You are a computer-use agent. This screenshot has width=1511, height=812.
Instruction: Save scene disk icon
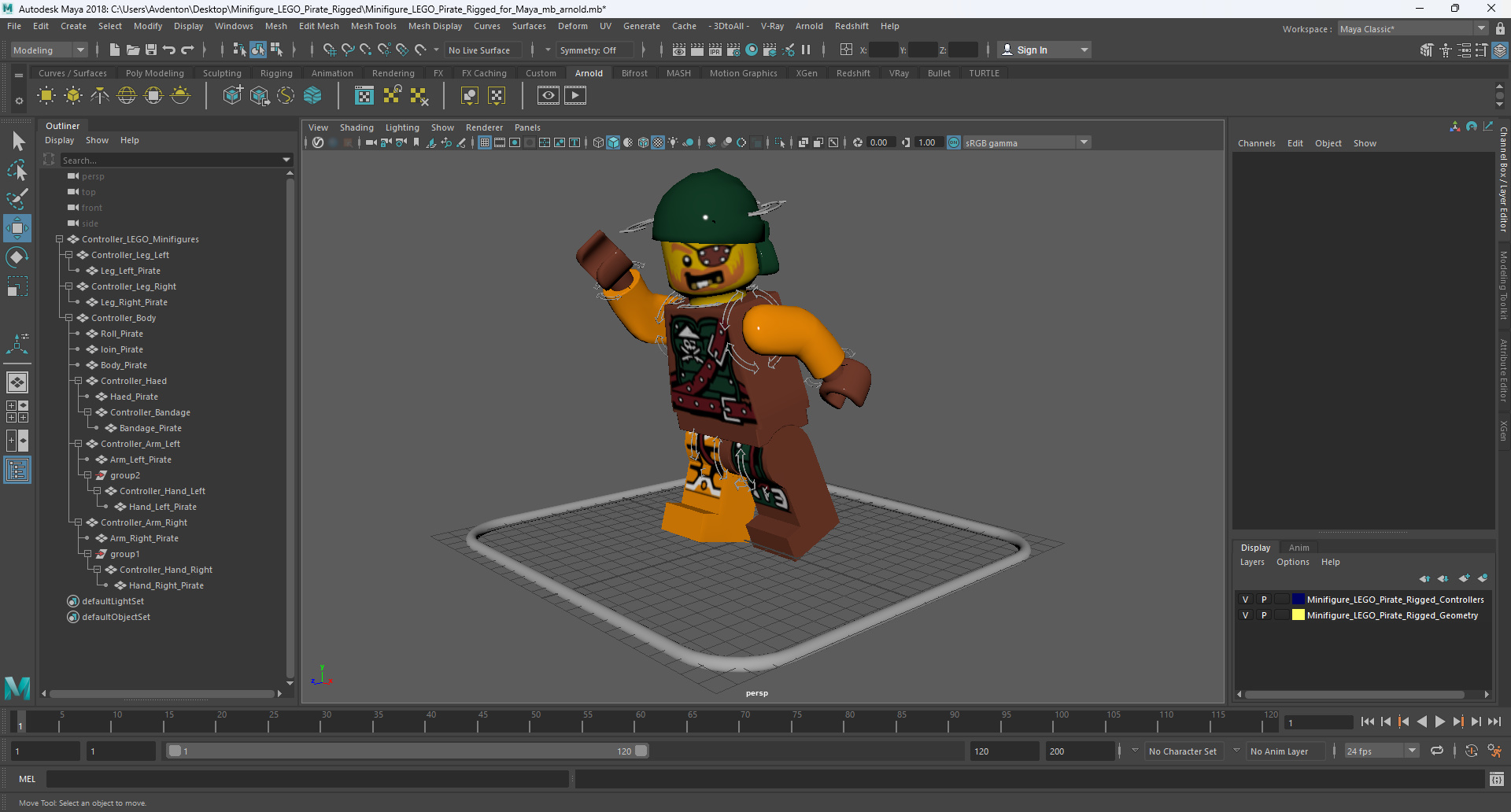151,50
